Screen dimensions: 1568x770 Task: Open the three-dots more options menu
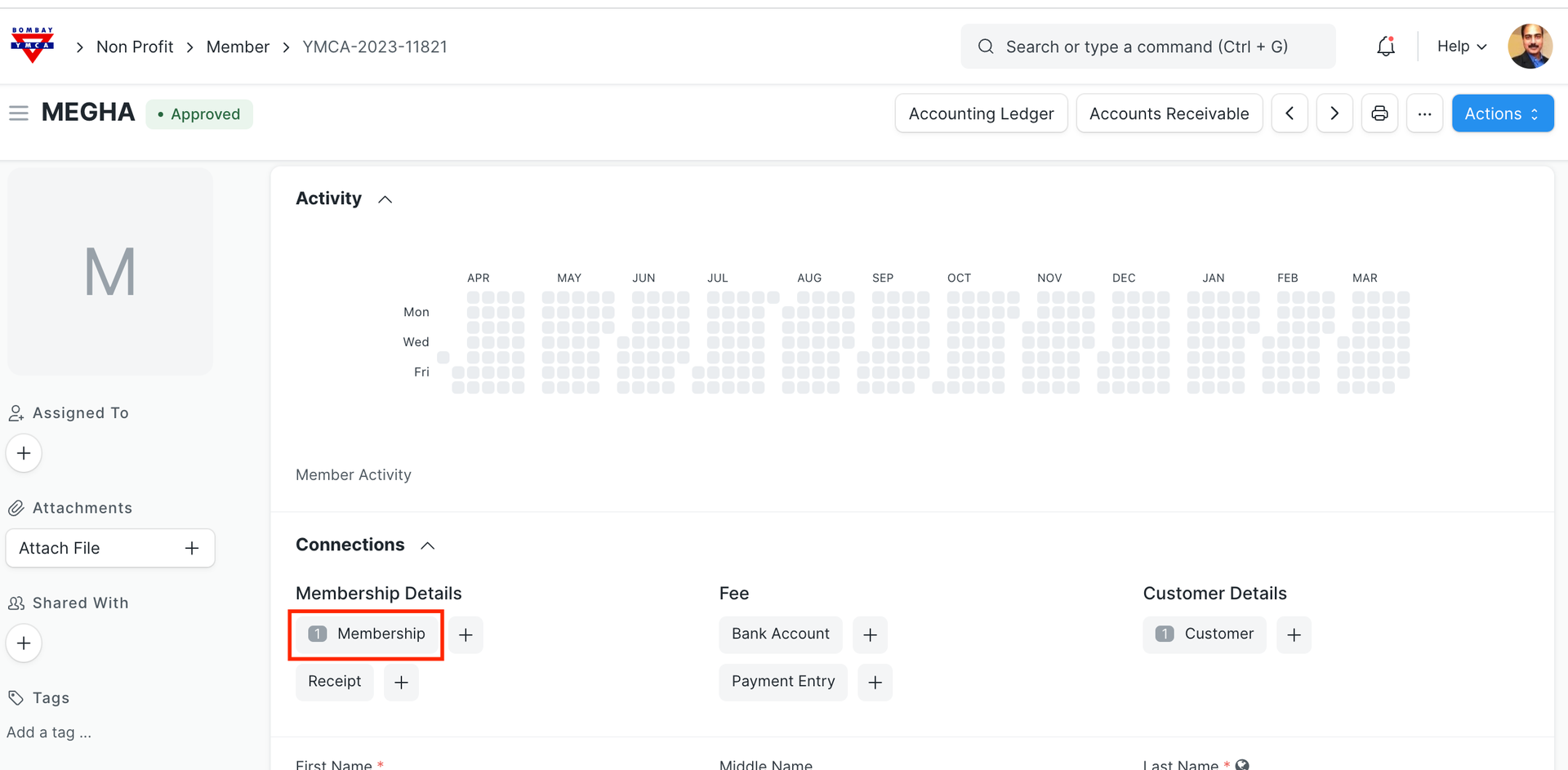(1424, 113)
